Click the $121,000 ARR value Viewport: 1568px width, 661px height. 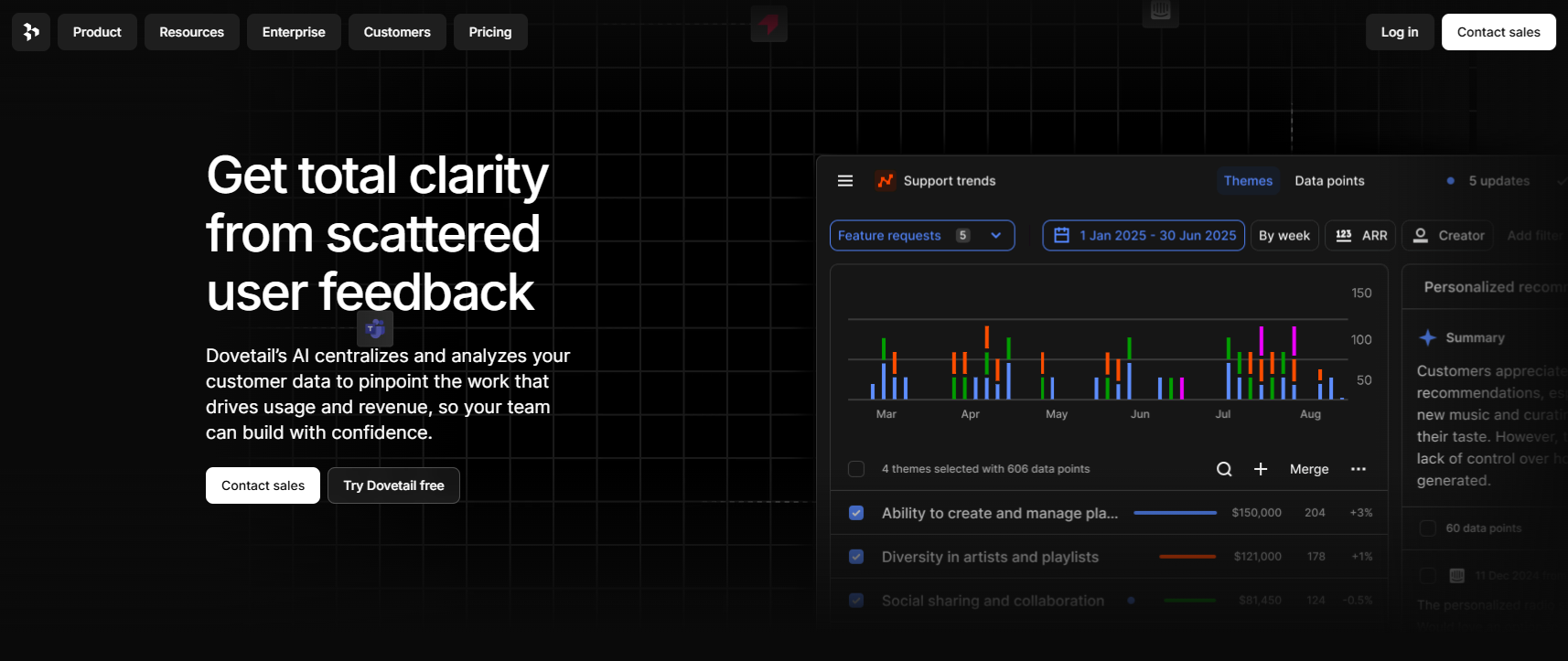pyautogui.click(x=1258, y=557)
